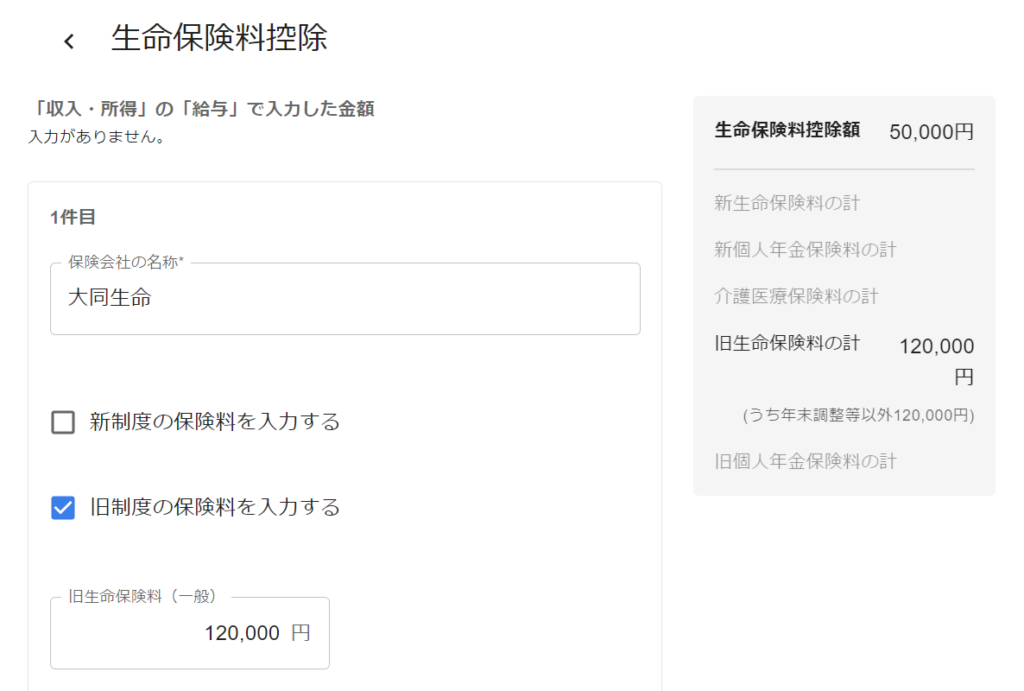Click the 「収入・所得」の「給与」で入力した金額 heading
1024x691 pixels.
[202, 108]
